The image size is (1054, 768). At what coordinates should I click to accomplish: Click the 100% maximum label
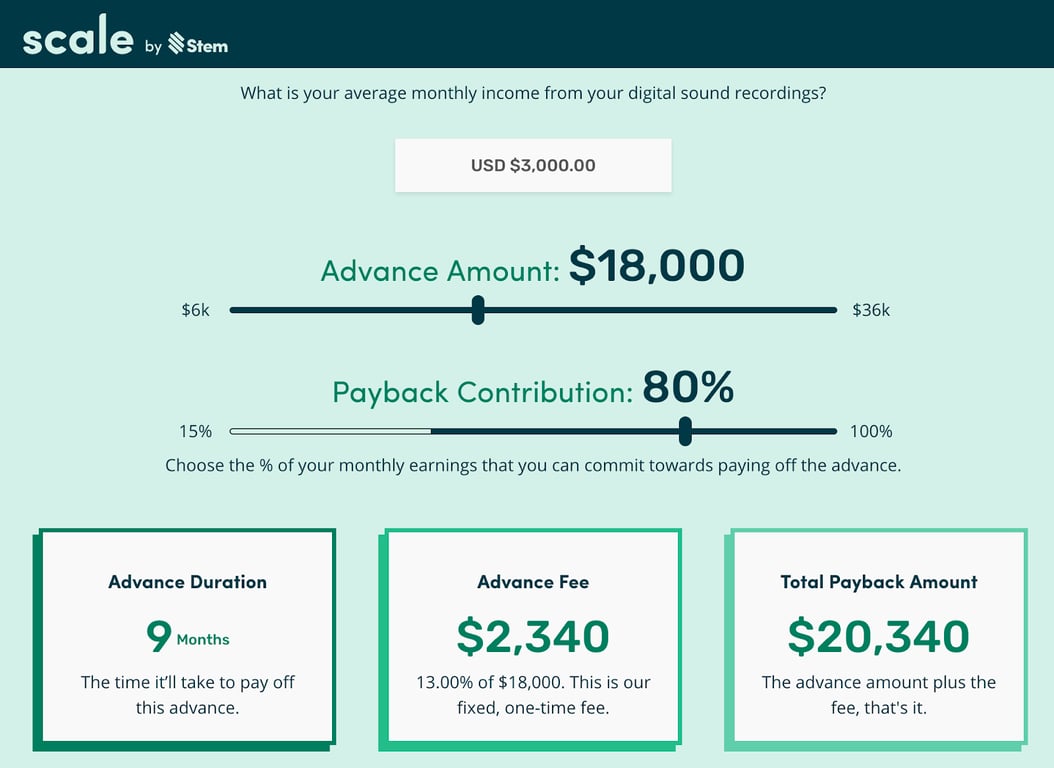tap(871, 431)
